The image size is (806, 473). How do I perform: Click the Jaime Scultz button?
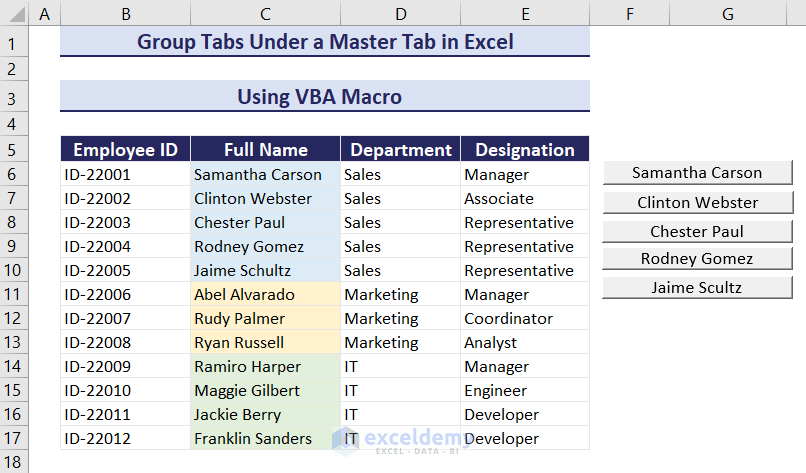pyautogui.click(x=697, y=287)
